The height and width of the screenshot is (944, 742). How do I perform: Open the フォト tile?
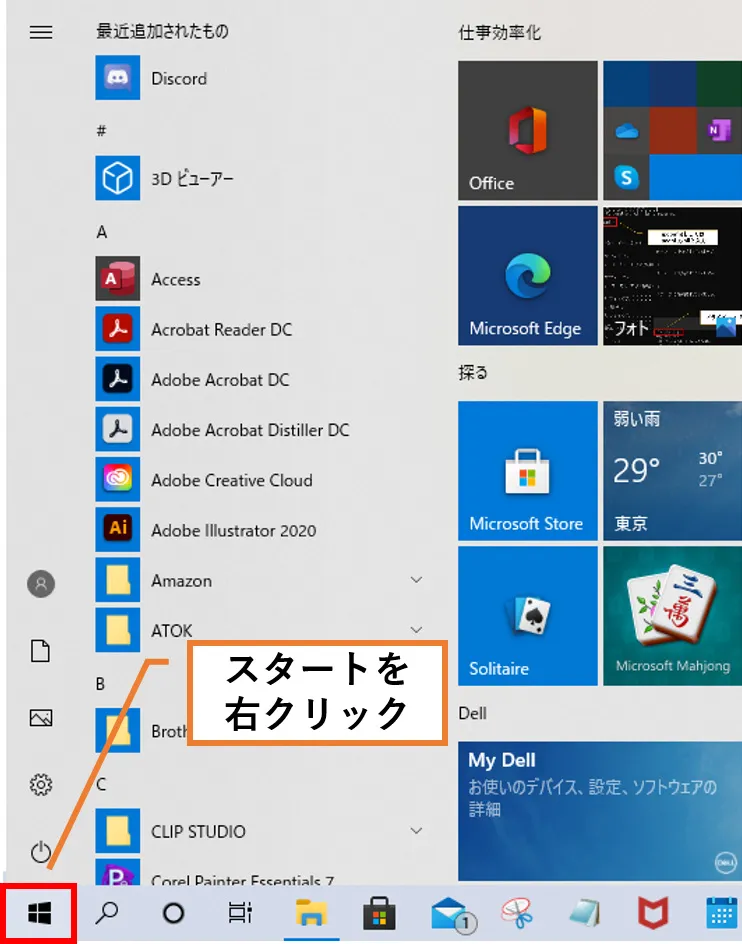tap(672, 276)
